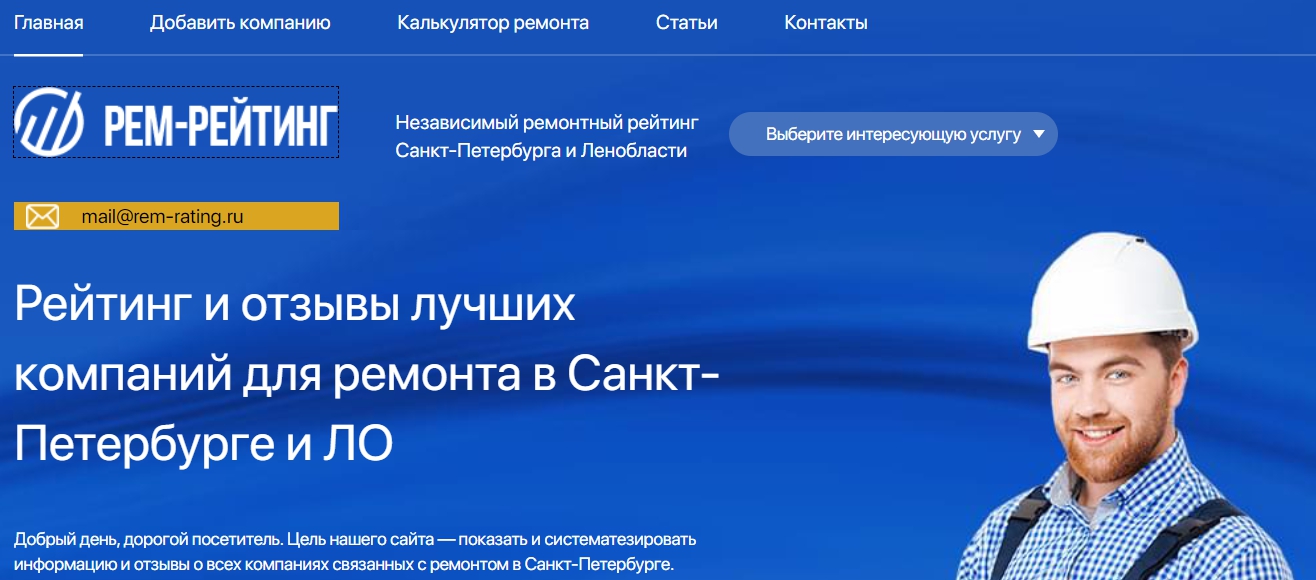Open Калькулятор ремонта from the top menu
Image resolution: width=1316 pixels, height=580 pixels.
coord(493,23)
